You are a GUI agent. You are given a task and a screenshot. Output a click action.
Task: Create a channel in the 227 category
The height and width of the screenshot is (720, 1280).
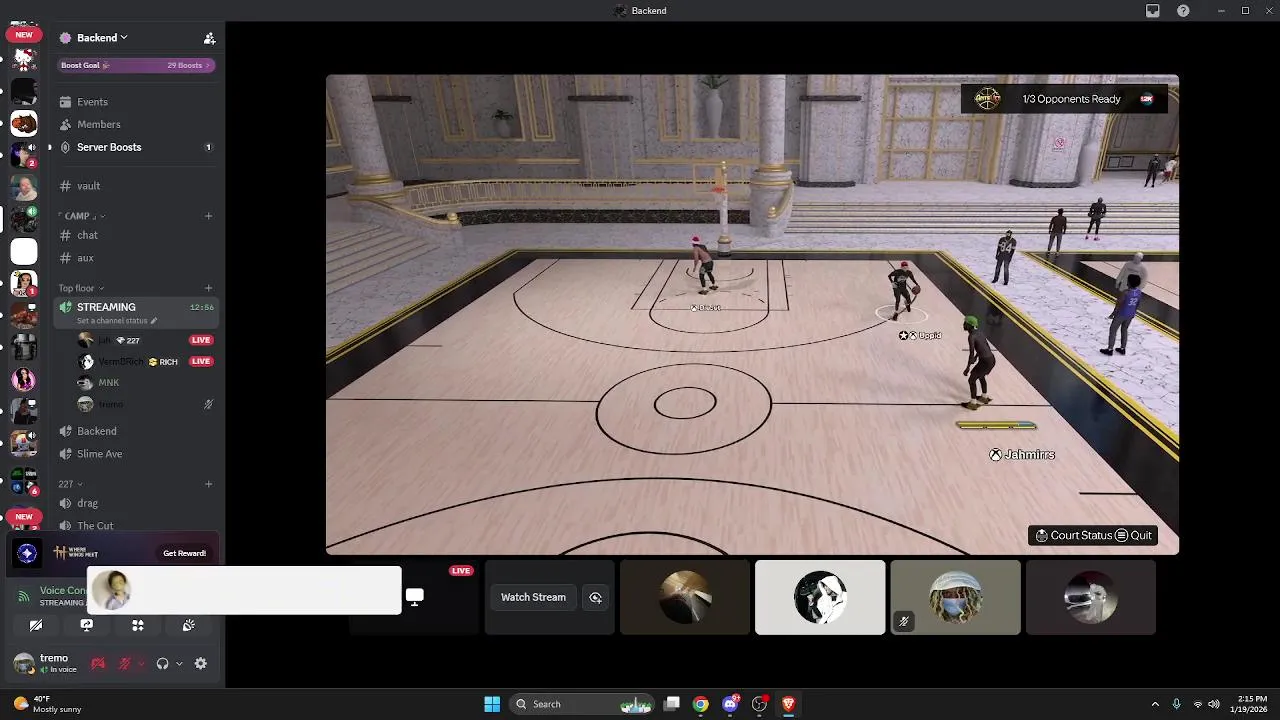pyautogui.click(x=208, y=484)
